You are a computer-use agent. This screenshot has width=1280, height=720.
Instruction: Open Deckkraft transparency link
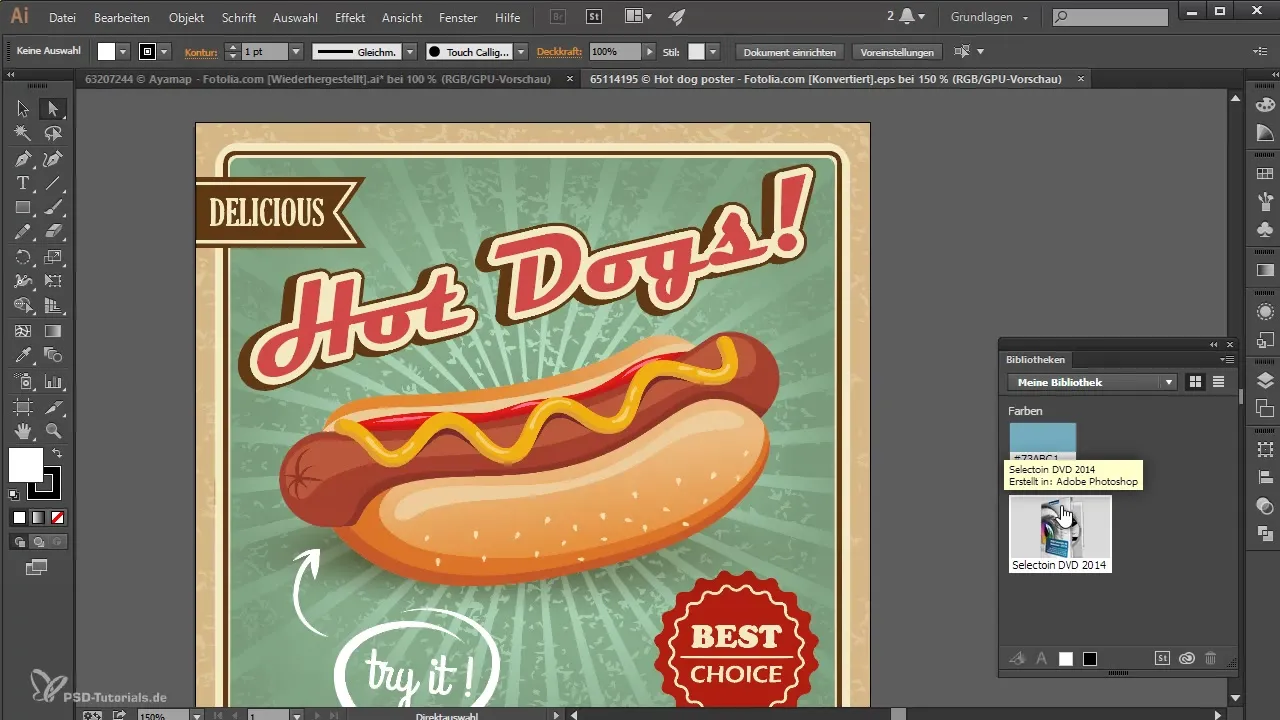(559, 51)
